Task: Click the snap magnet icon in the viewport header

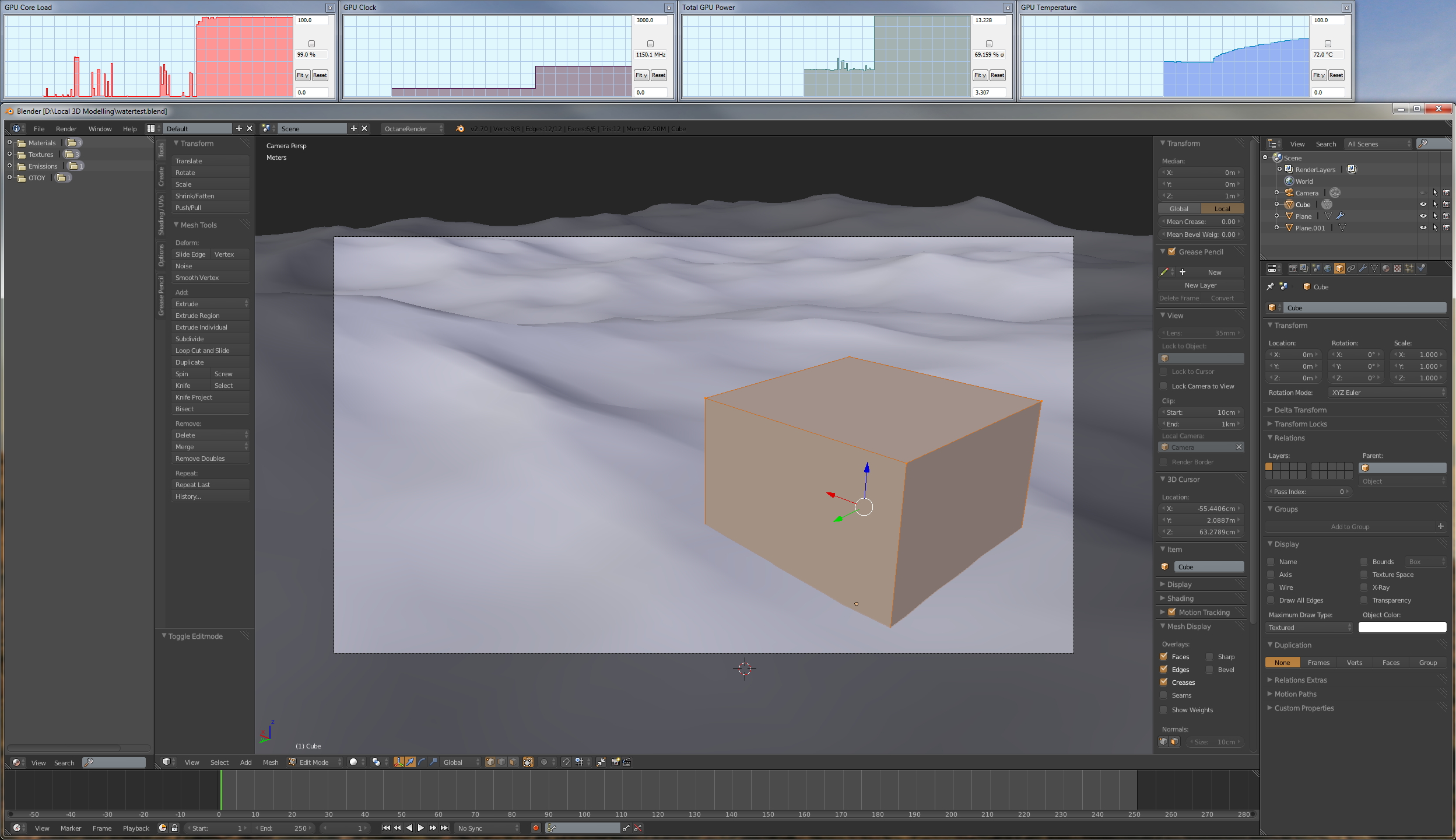Action: [x=566, y=762]
